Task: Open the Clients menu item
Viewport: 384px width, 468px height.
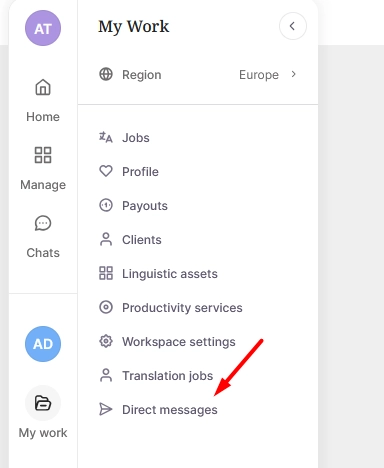Action: 142,240
